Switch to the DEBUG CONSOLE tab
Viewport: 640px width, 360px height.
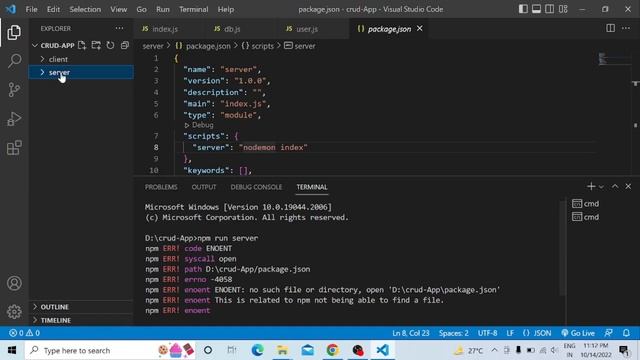256,187
